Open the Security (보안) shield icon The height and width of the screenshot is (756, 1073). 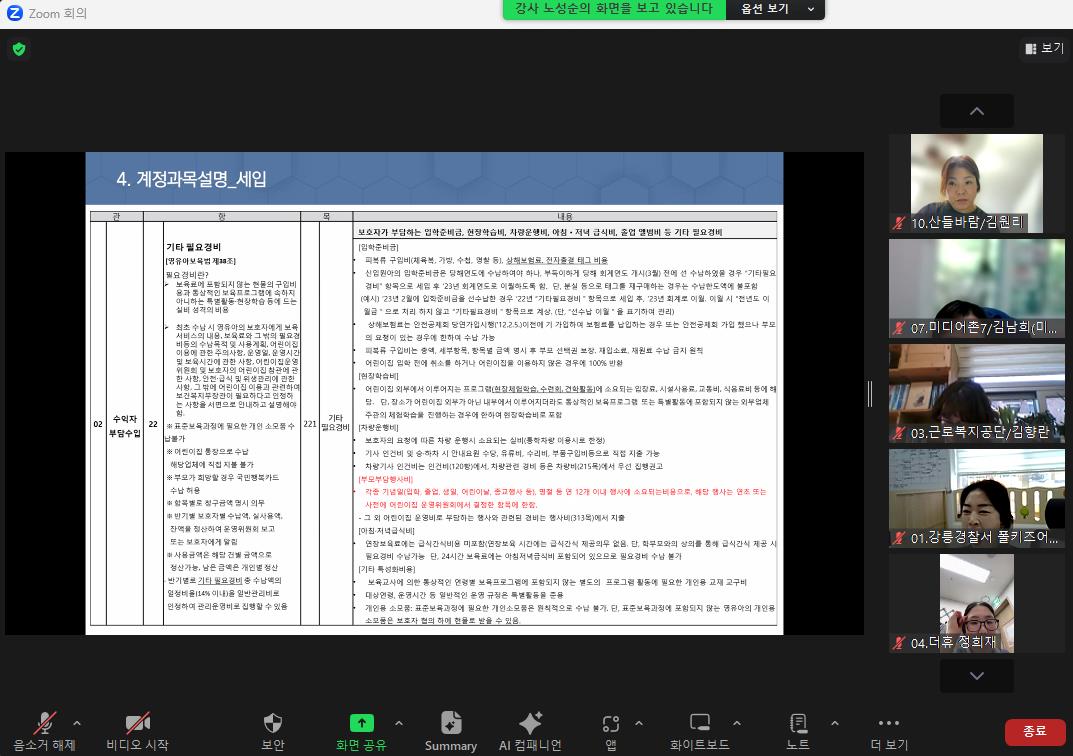coord(273,723)
